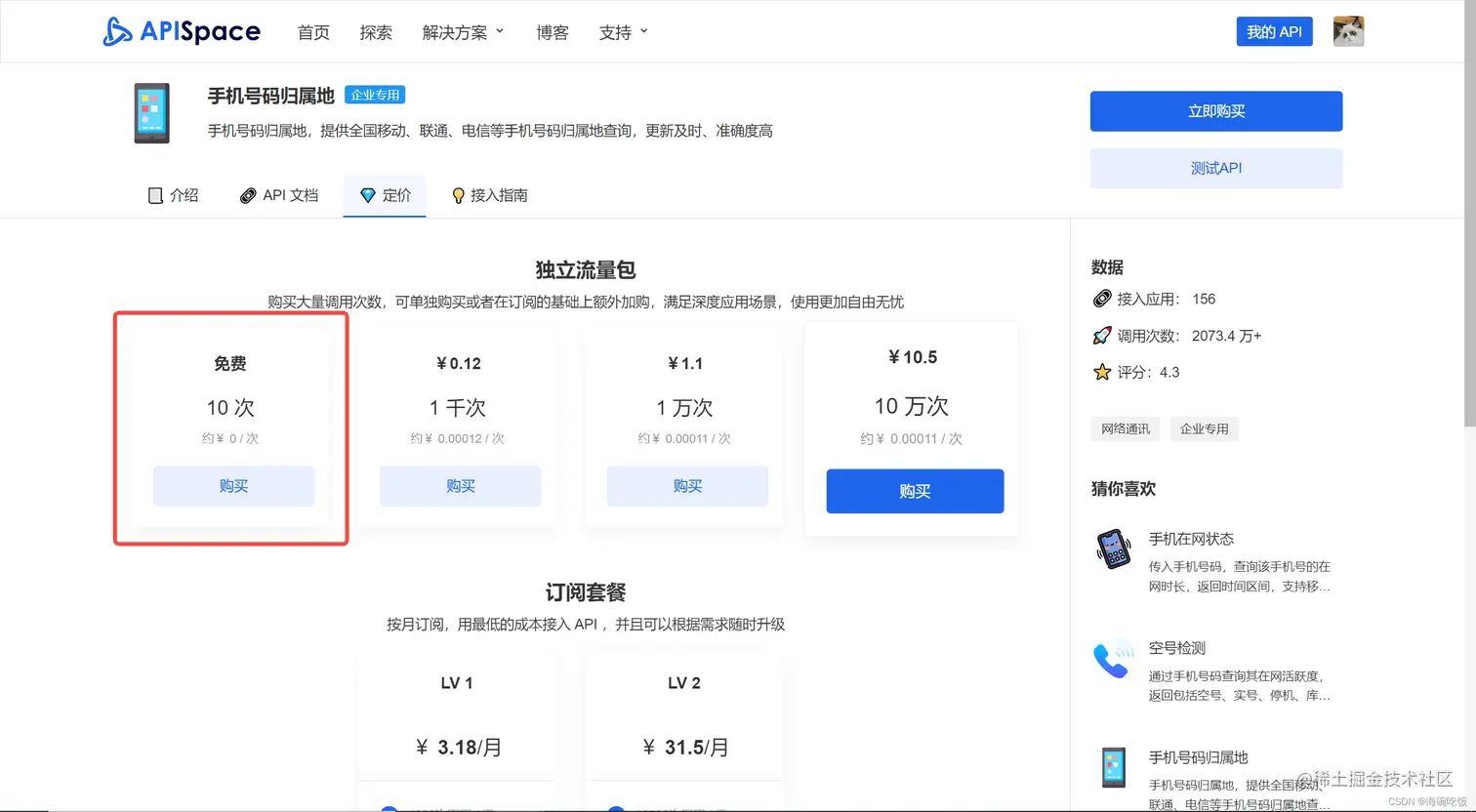This screenshot has width=1476, height=812.
Task: Click the user avatar in the top bar
Action: 1348,30
